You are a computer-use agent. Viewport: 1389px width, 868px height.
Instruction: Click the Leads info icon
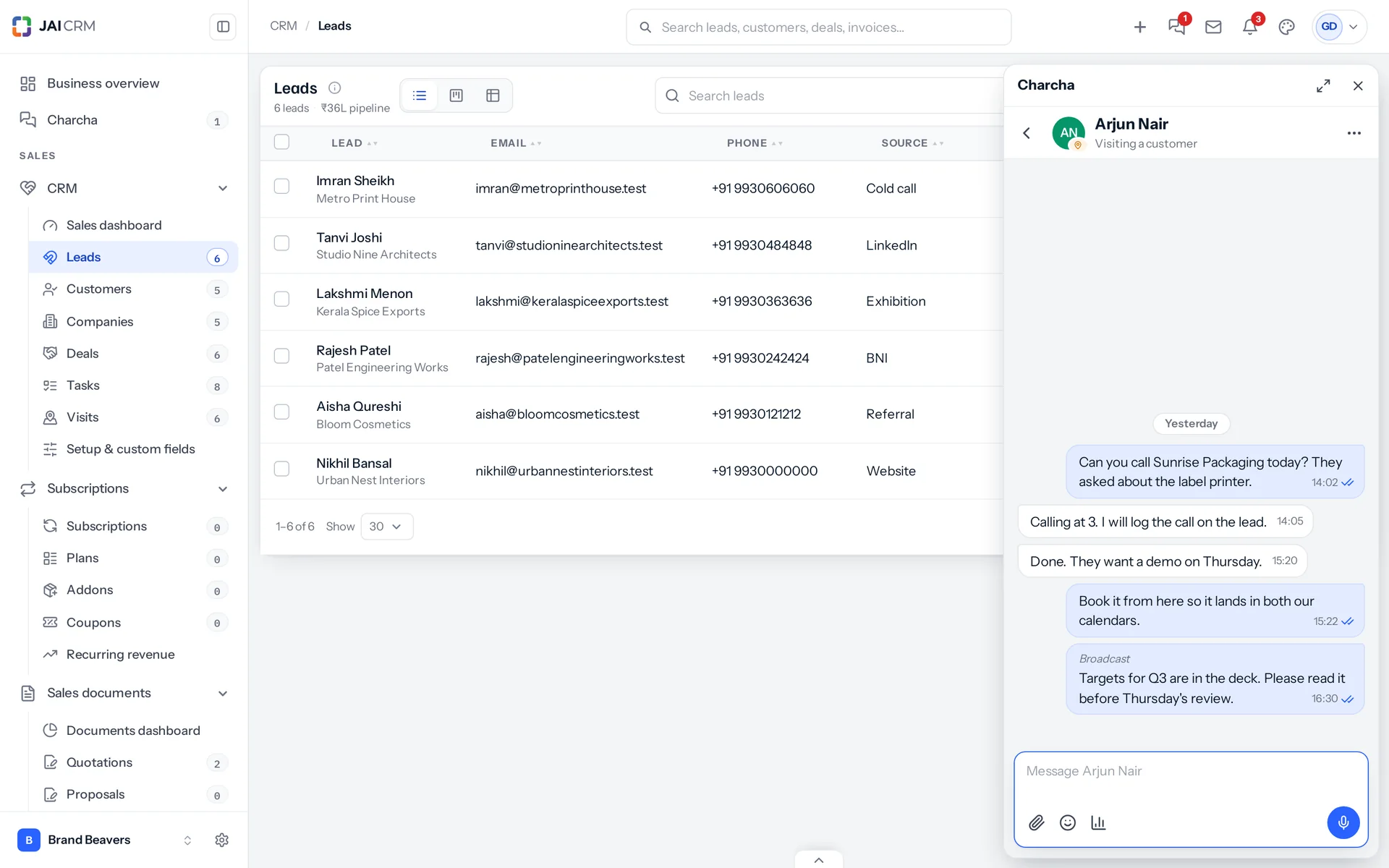tap(334, 88)
